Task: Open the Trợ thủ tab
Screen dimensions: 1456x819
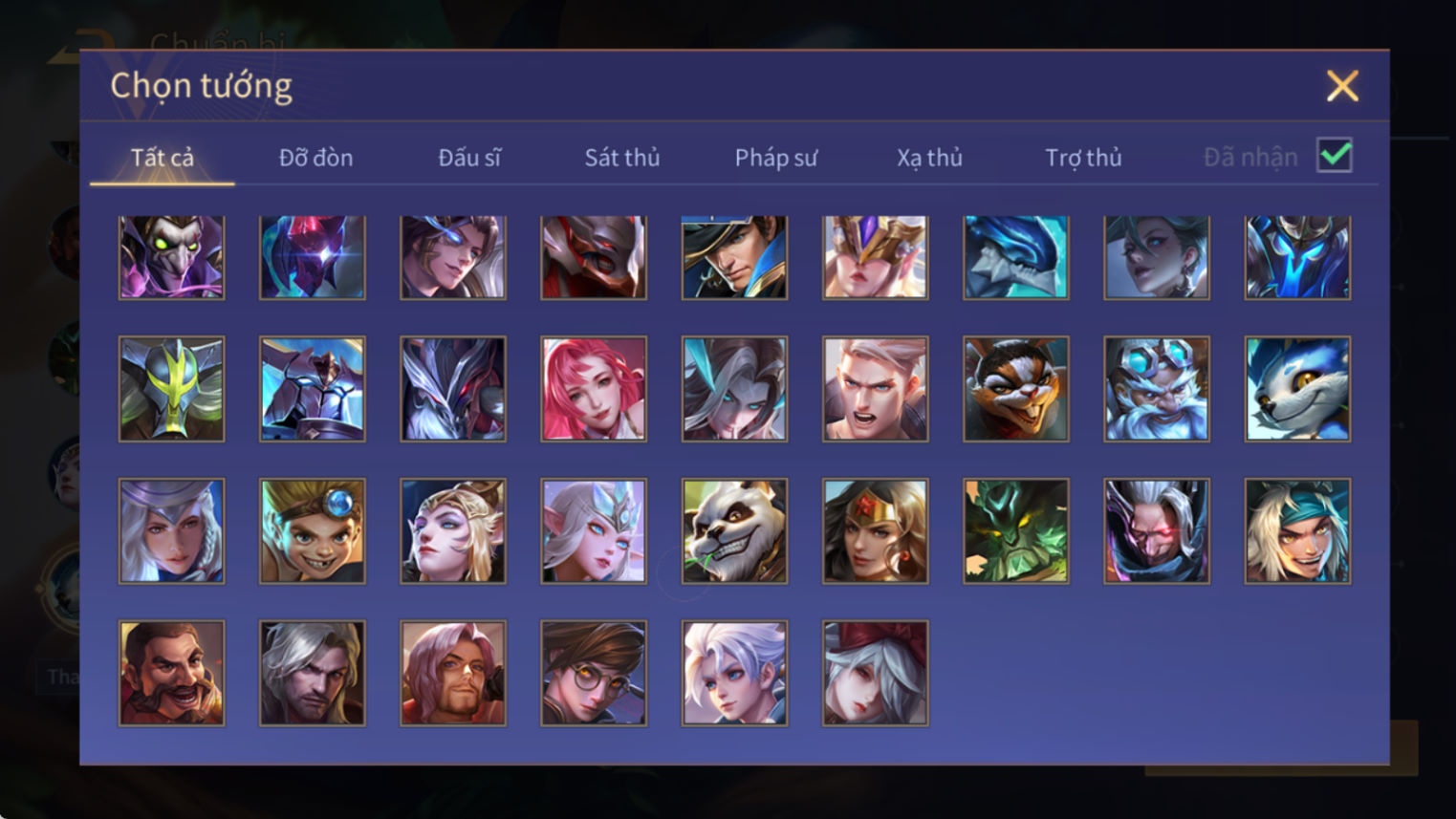Action: (x=1083, y=158)
